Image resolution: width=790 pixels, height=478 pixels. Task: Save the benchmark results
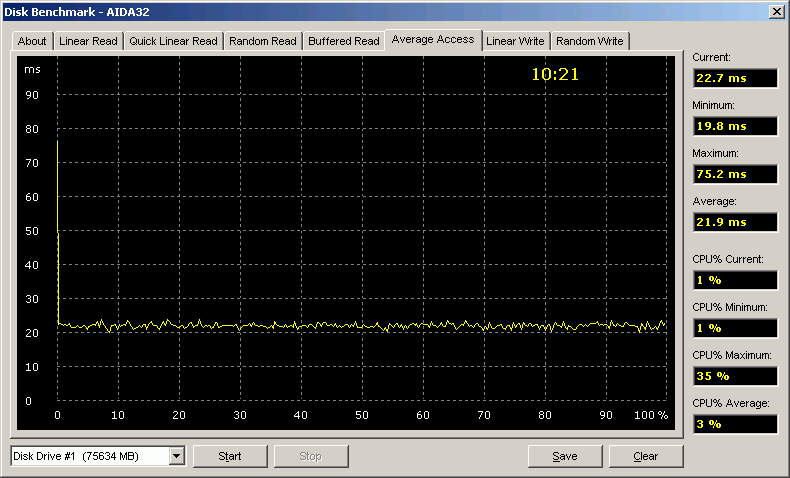pos(565,456)
